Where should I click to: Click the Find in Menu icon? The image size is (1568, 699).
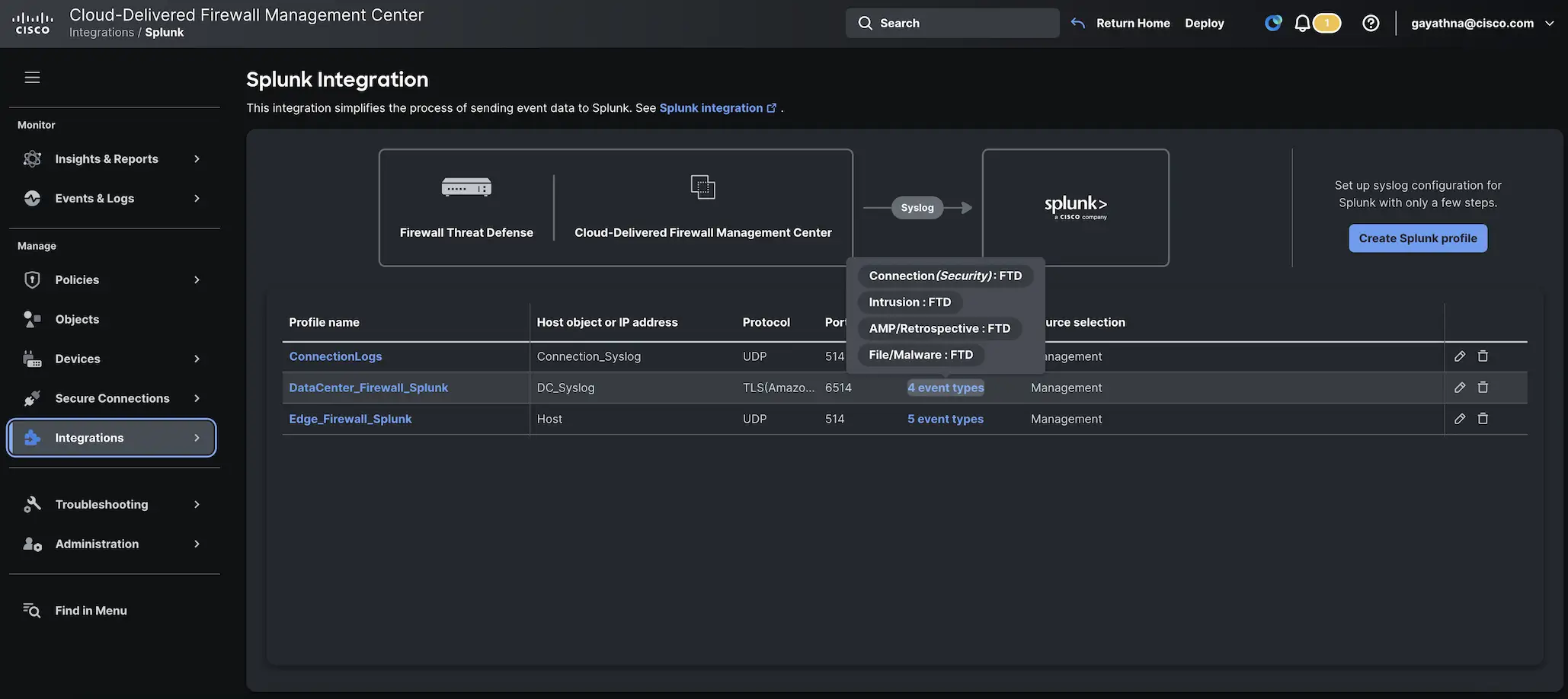(30, 610)
